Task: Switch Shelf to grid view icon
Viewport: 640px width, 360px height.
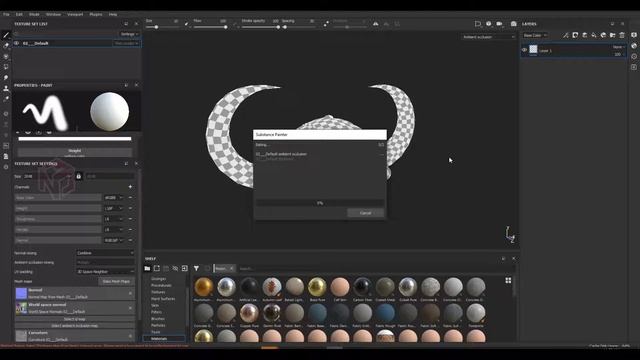Action: [508, 280]
